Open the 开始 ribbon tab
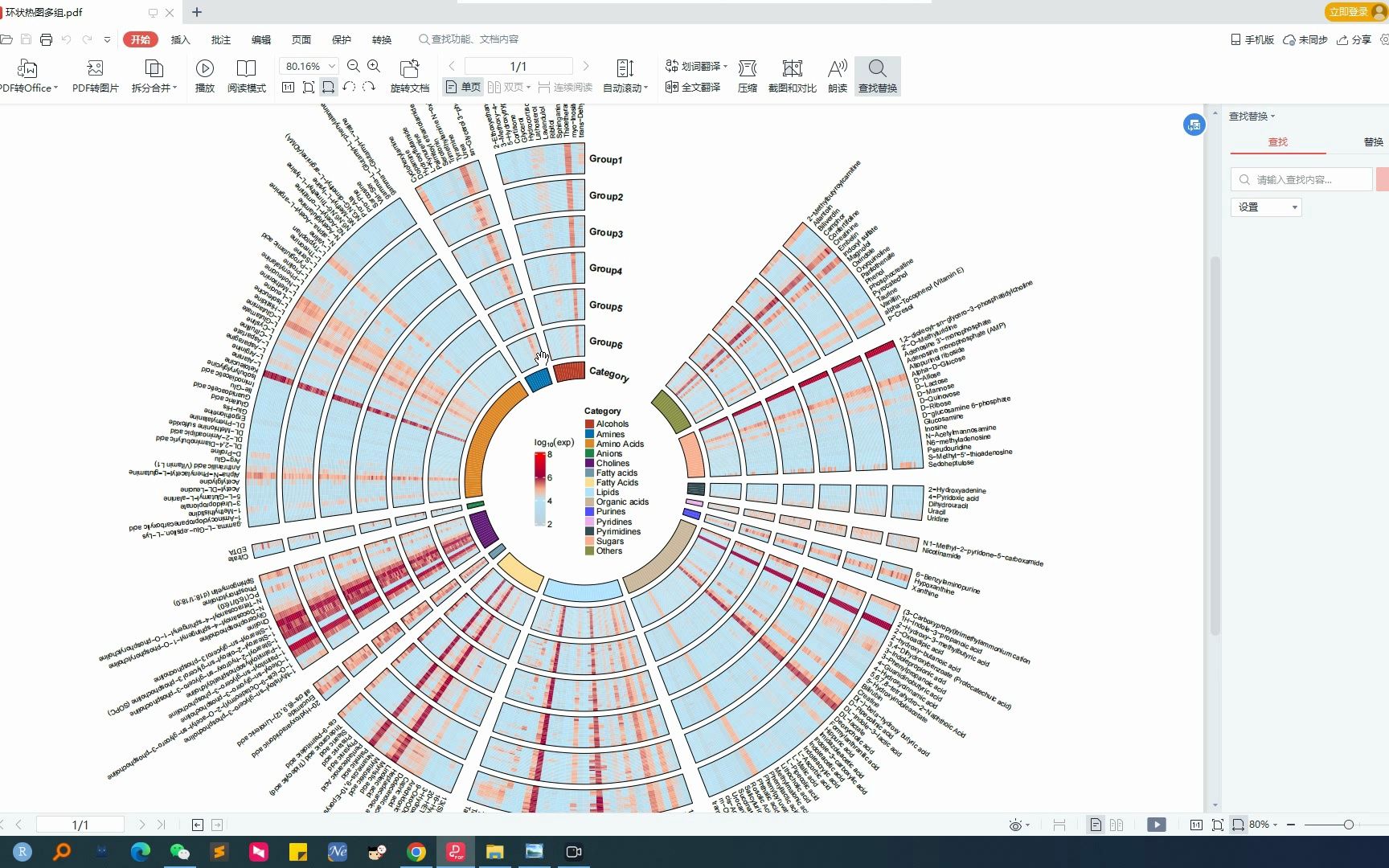Viewport: 1389px width, 868px height. coord(141,39)
